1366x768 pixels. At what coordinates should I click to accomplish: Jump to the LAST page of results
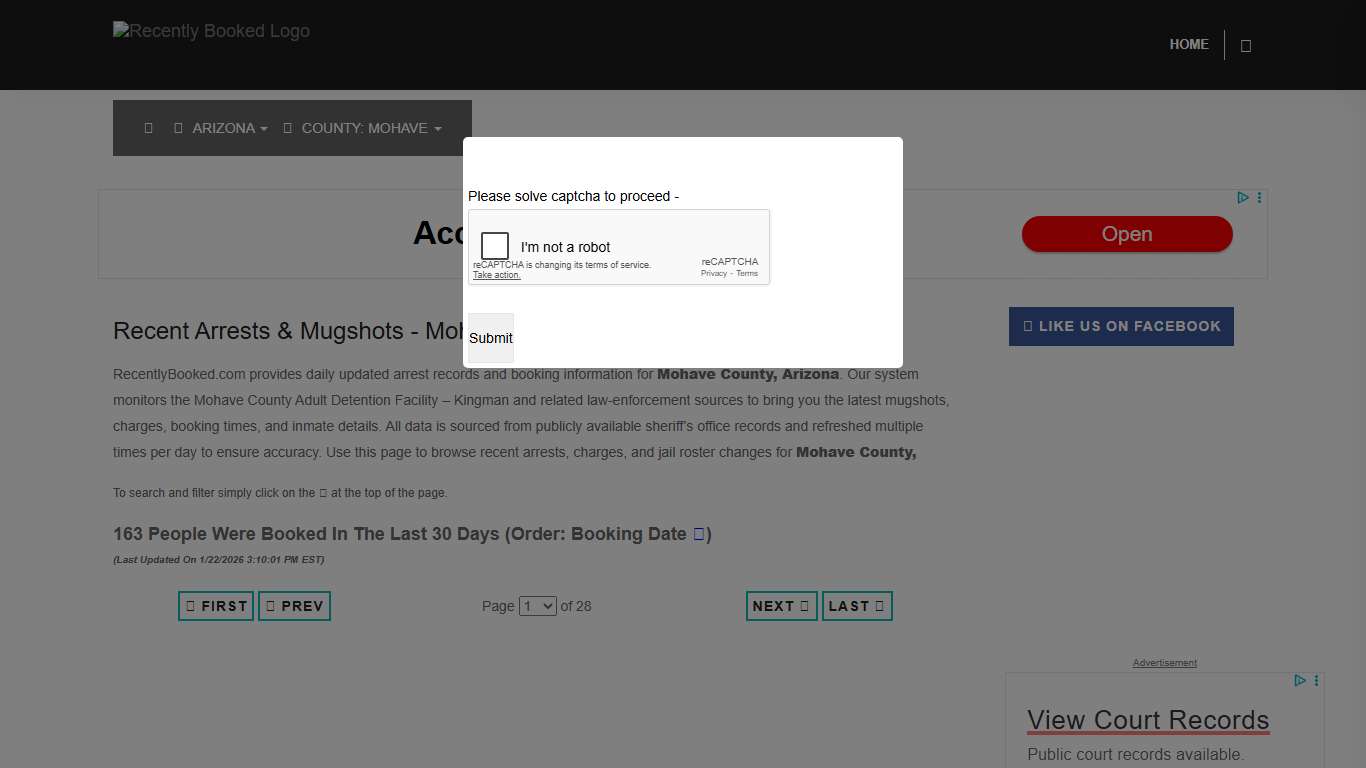pos(857,606)
